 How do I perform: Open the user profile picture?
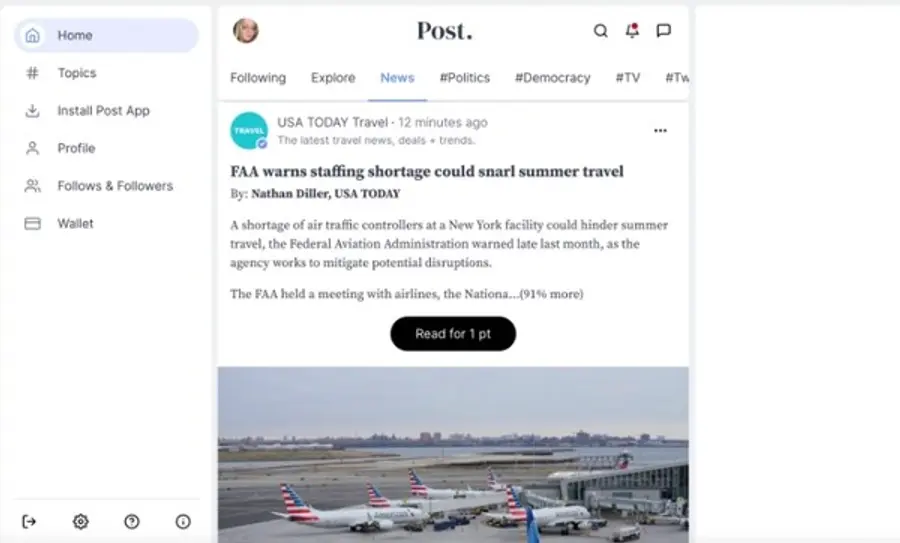245,31
